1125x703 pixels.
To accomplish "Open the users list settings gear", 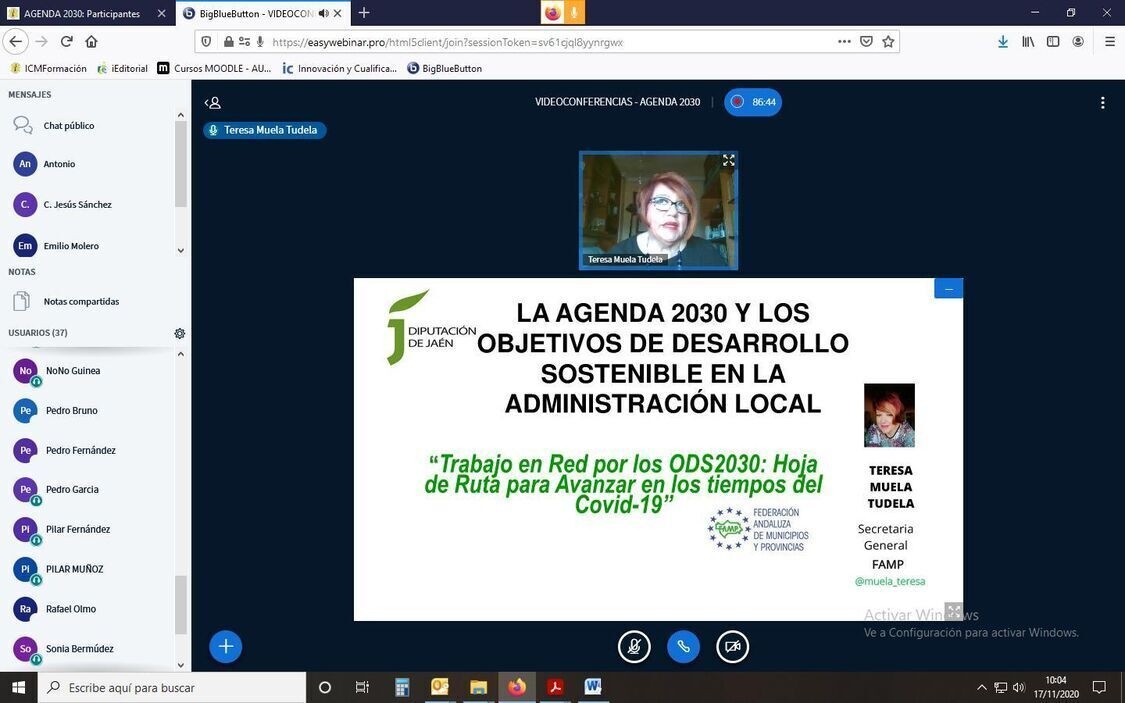I will [180, 333].
